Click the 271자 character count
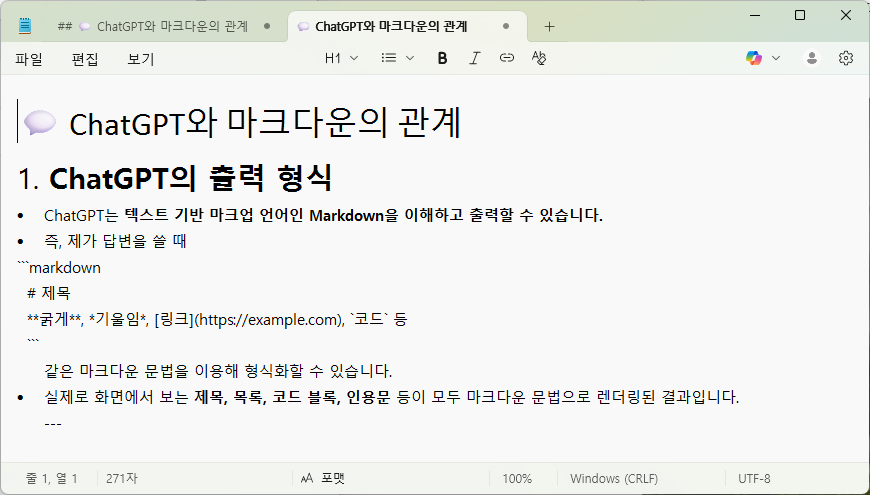The height and width of the screenshot is (495, 870). (x=122, y=478)
